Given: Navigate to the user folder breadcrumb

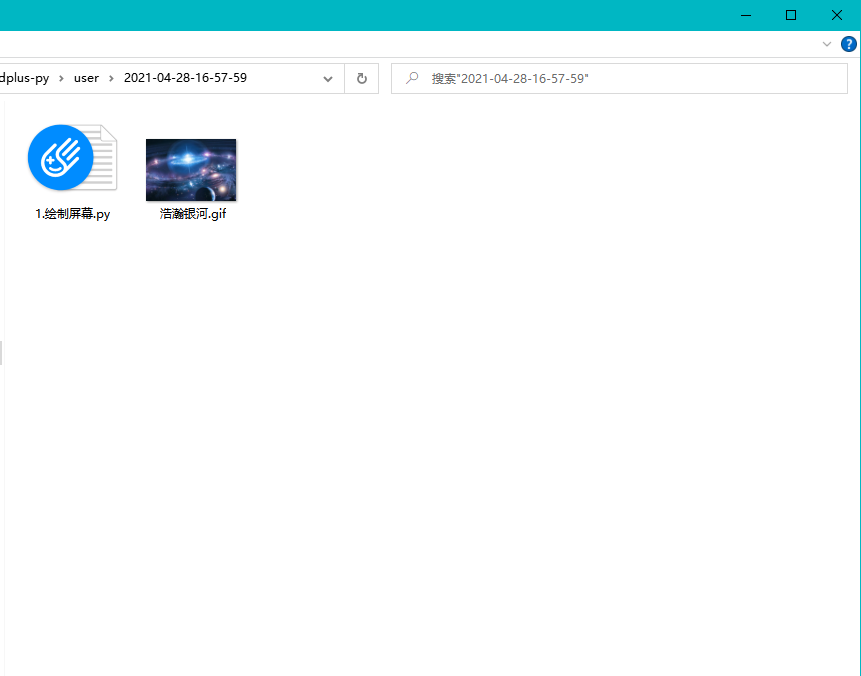Looking at the screenshot, I should point(86,78).
